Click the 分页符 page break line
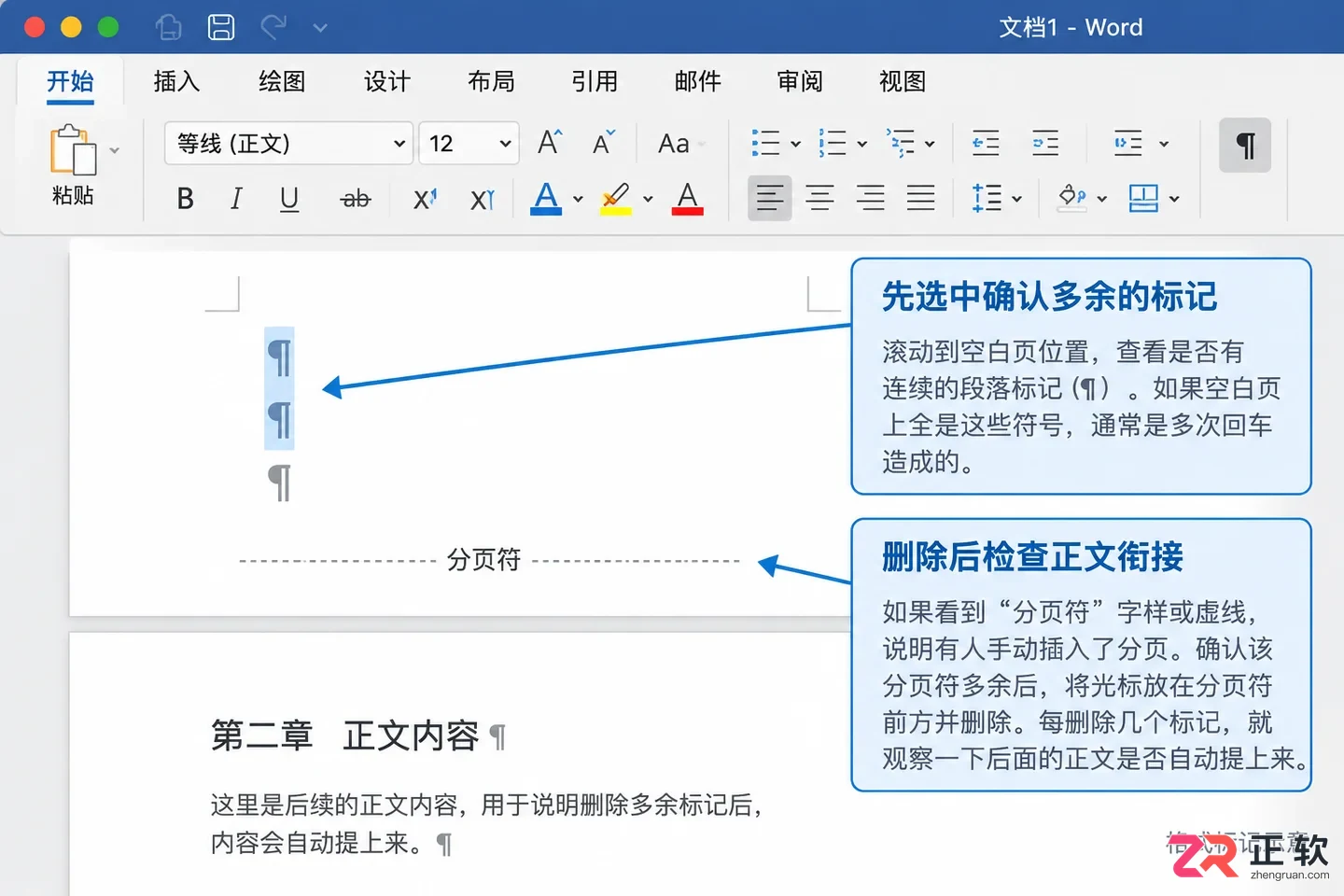The image size is (1344, 896). click(x=490, y=560)
